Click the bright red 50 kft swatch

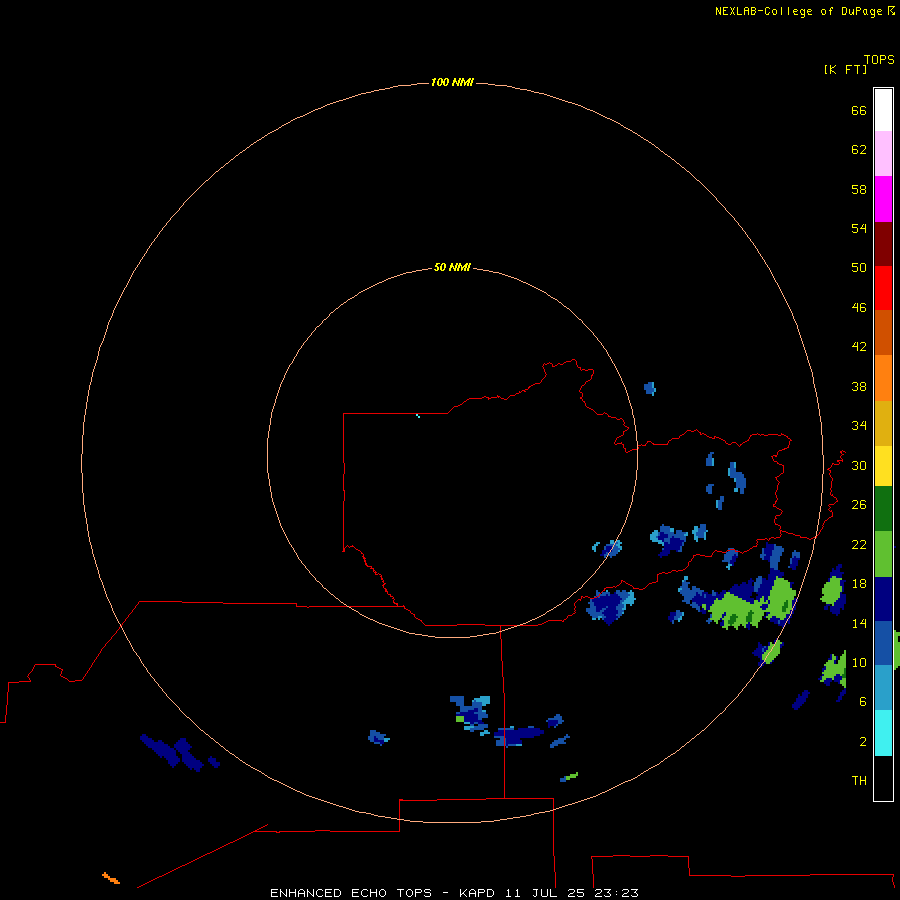[x=883, y=288]
